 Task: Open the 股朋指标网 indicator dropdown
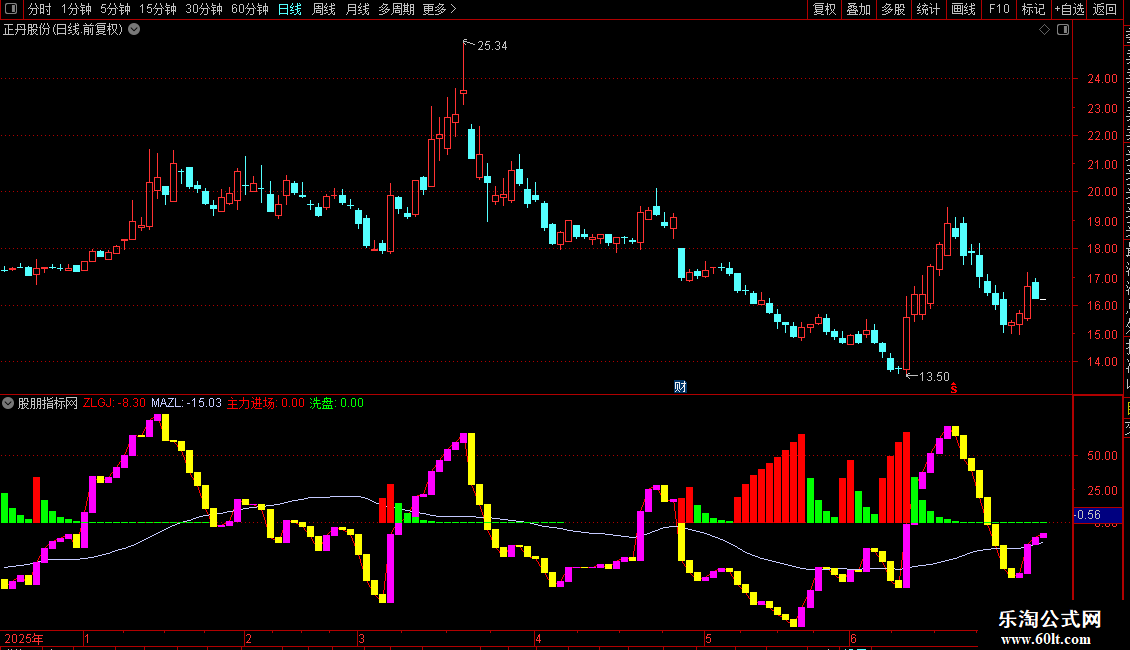click(8, 404)
